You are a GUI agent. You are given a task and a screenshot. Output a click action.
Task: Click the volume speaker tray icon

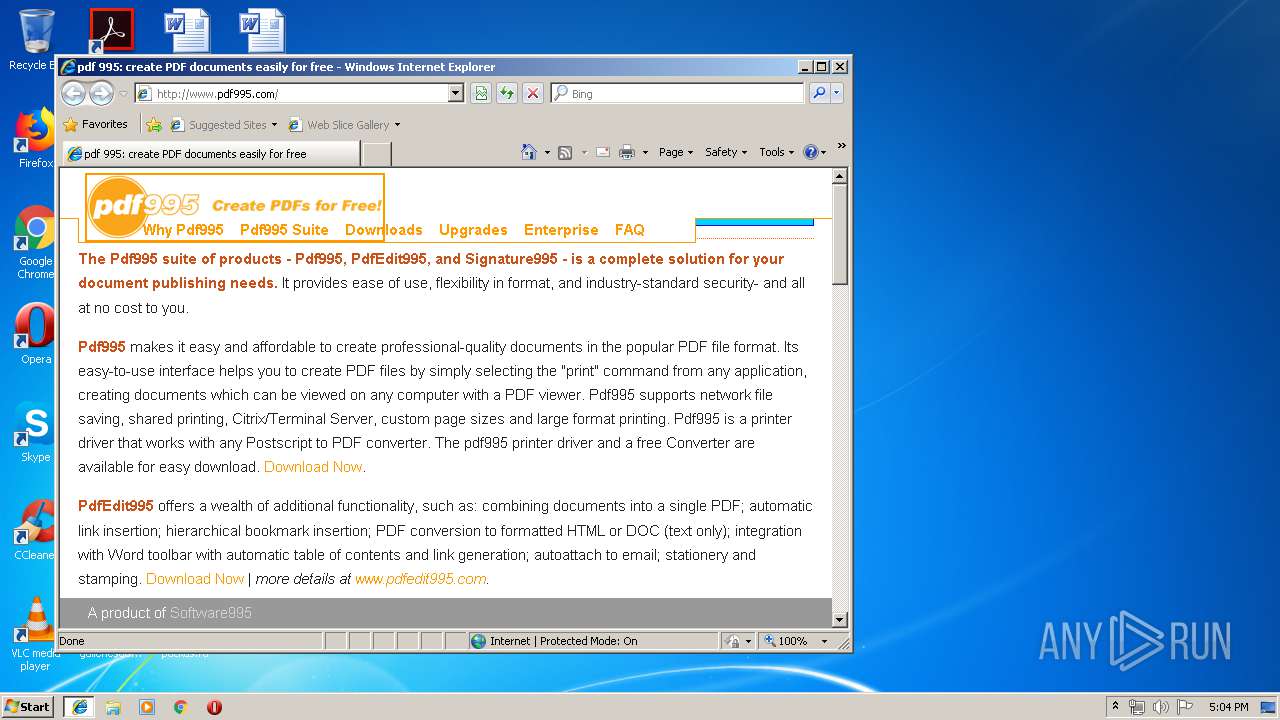[1161, 707]
